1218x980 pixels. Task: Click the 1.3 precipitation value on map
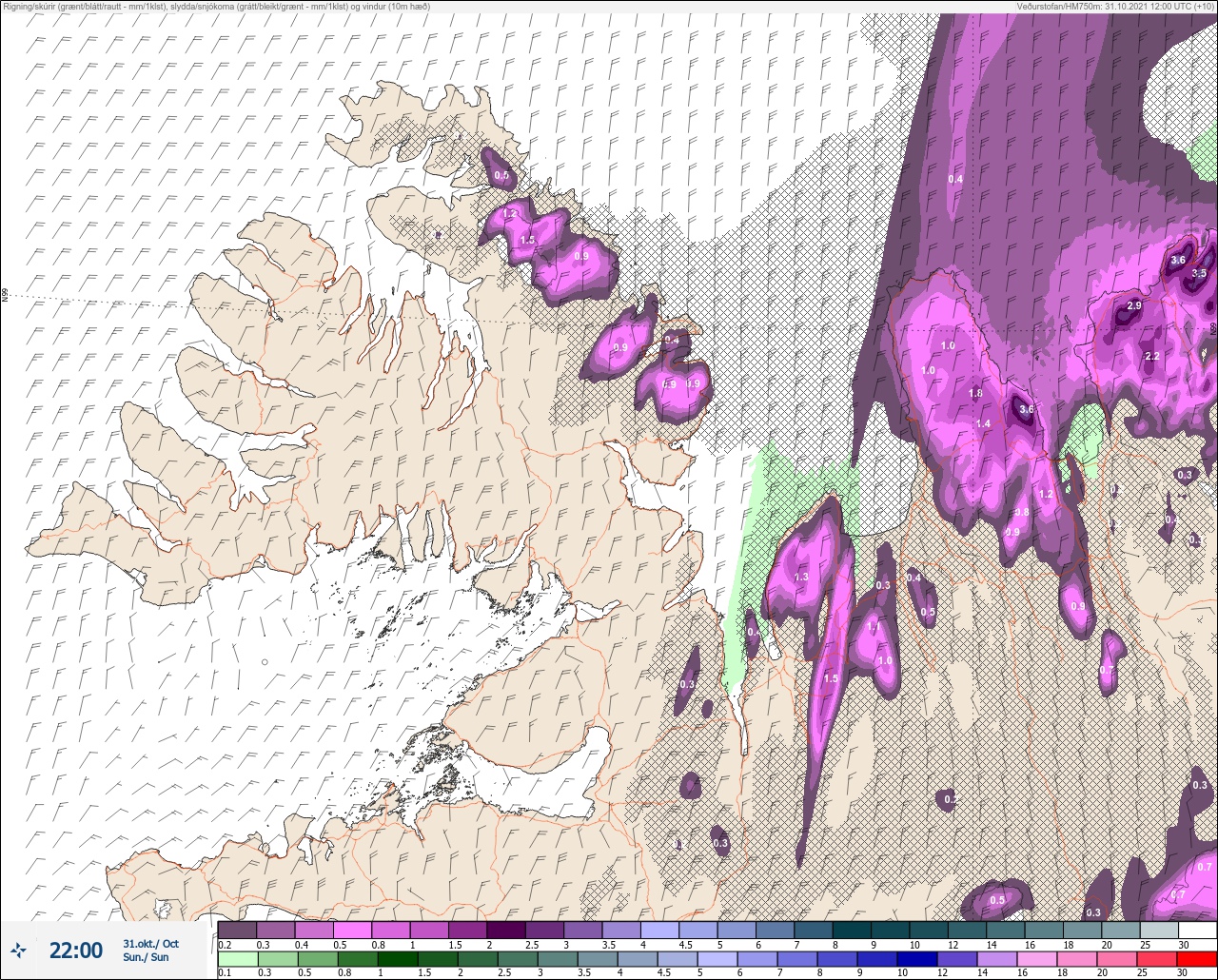pos(801,578)
